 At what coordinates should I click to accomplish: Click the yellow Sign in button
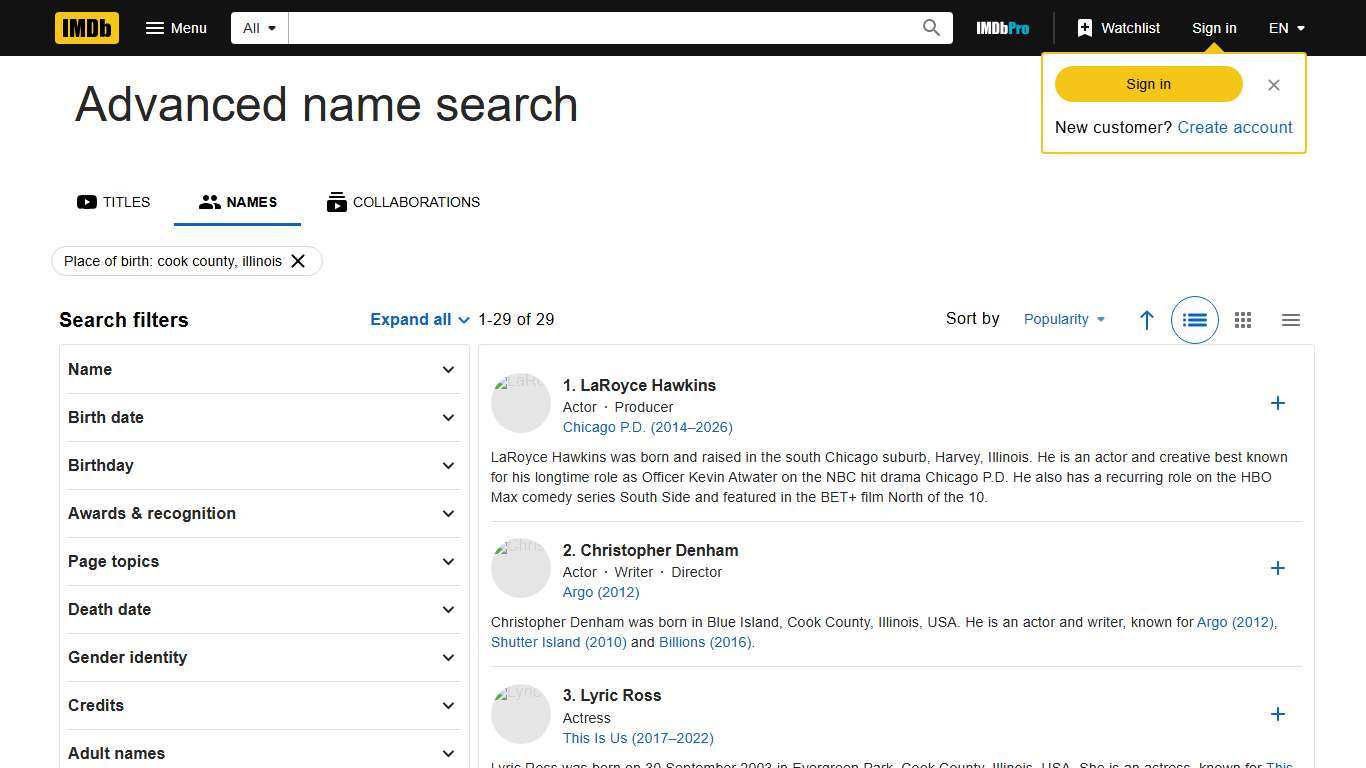click(x=1148, y=84)
